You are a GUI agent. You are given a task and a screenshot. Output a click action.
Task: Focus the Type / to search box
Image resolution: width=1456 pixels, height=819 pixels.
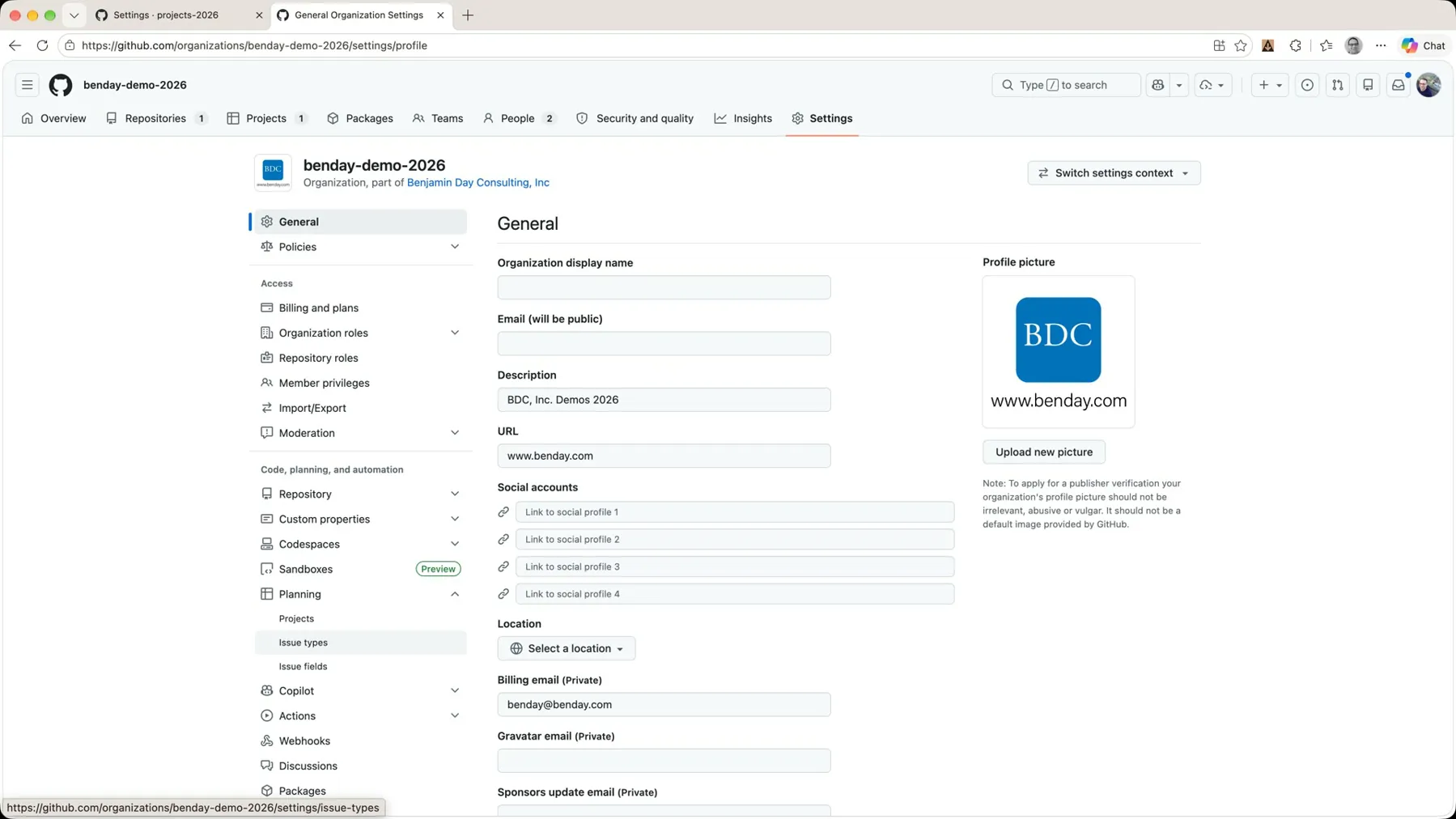1066,85
